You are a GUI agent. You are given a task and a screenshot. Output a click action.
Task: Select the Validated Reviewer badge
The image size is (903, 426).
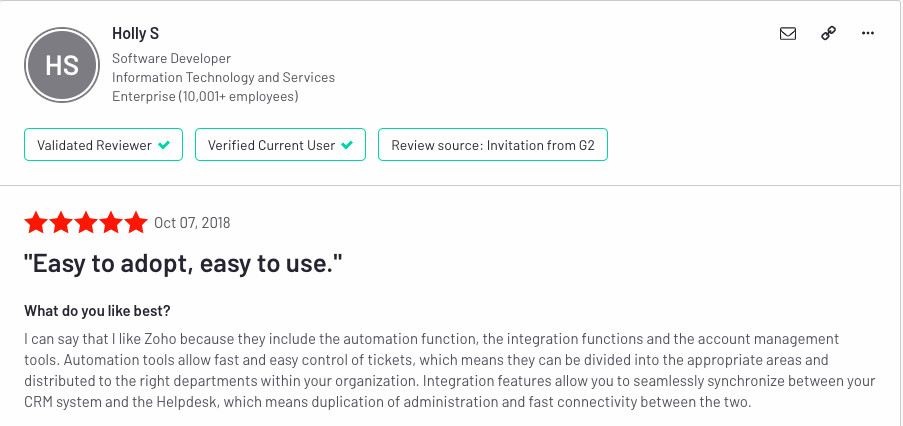103,145
